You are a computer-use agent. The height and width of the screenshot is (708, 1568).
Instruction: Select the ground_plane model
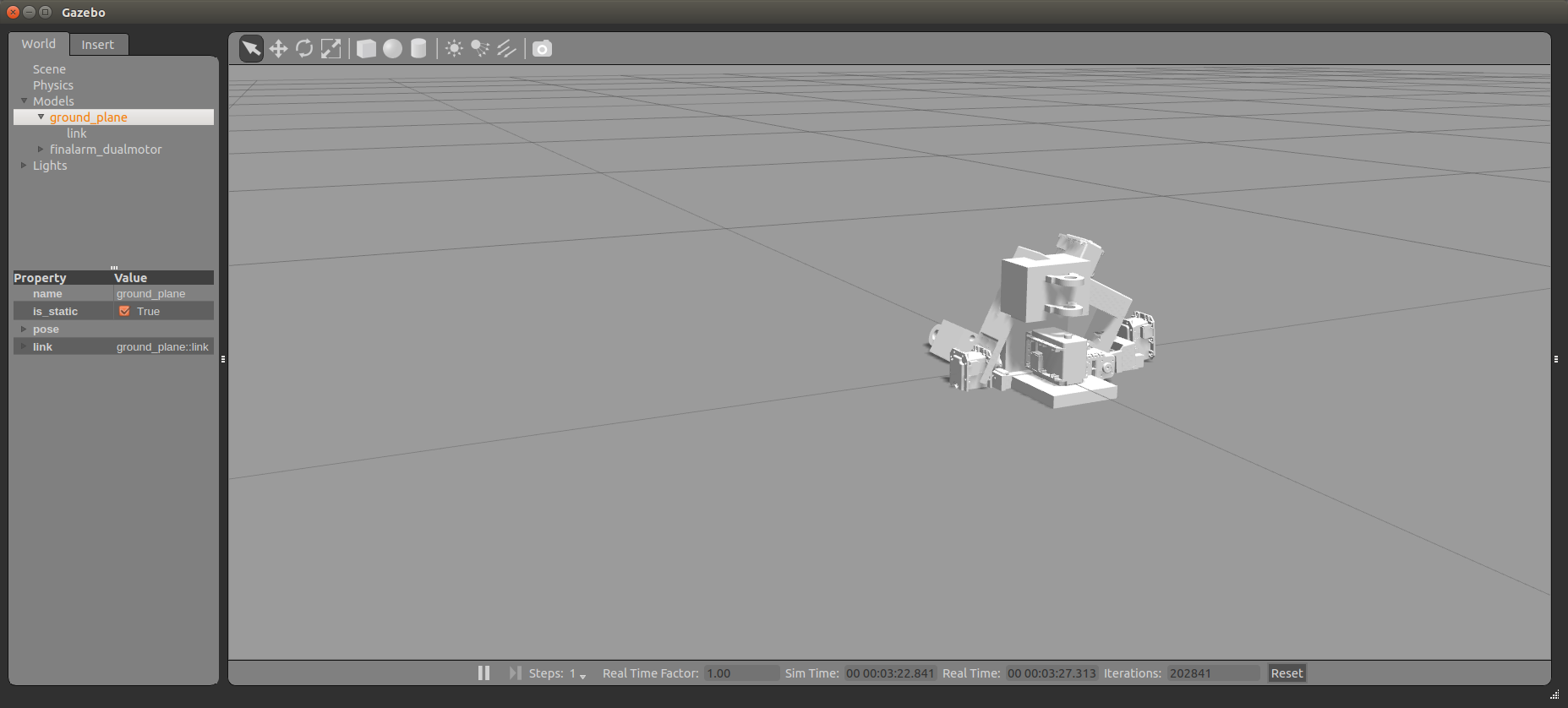click(x=89, y=117)
